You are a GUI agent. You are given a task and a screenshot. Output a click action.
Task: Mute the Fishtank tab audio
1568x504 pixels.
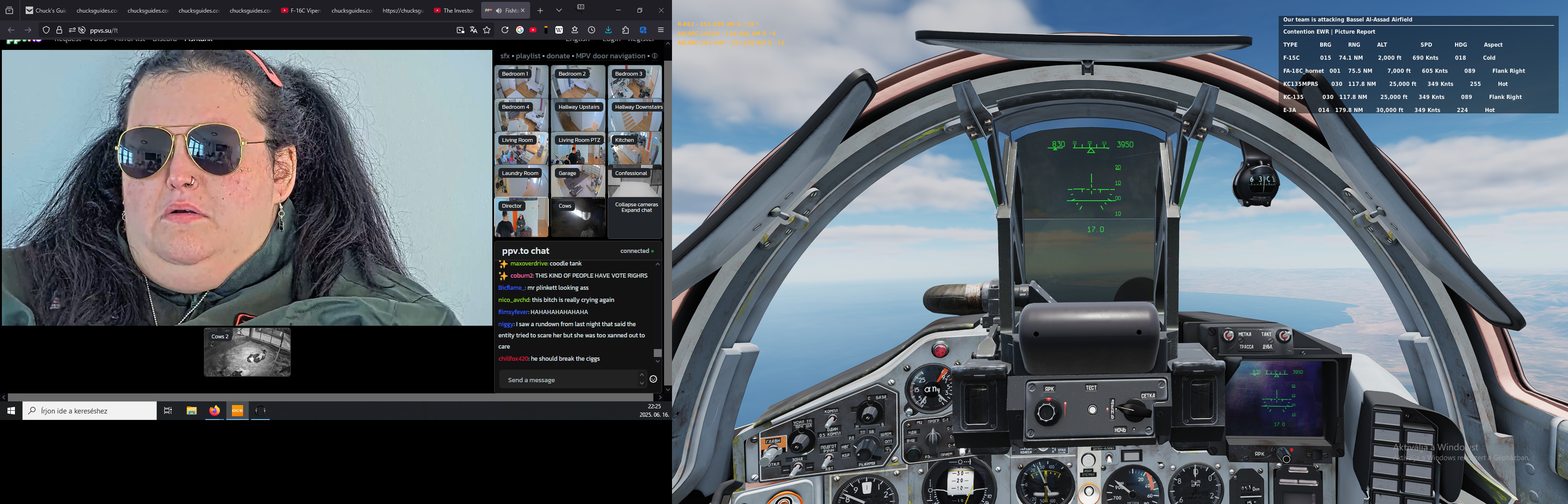tap(498, 10)
